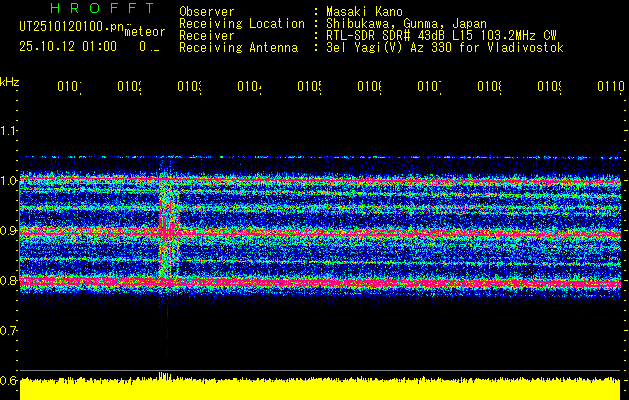The height and width of the screenshot is (400, 629).
Task: Click the 1.0 frequency axis label
Action: click(x=10, y=181)
